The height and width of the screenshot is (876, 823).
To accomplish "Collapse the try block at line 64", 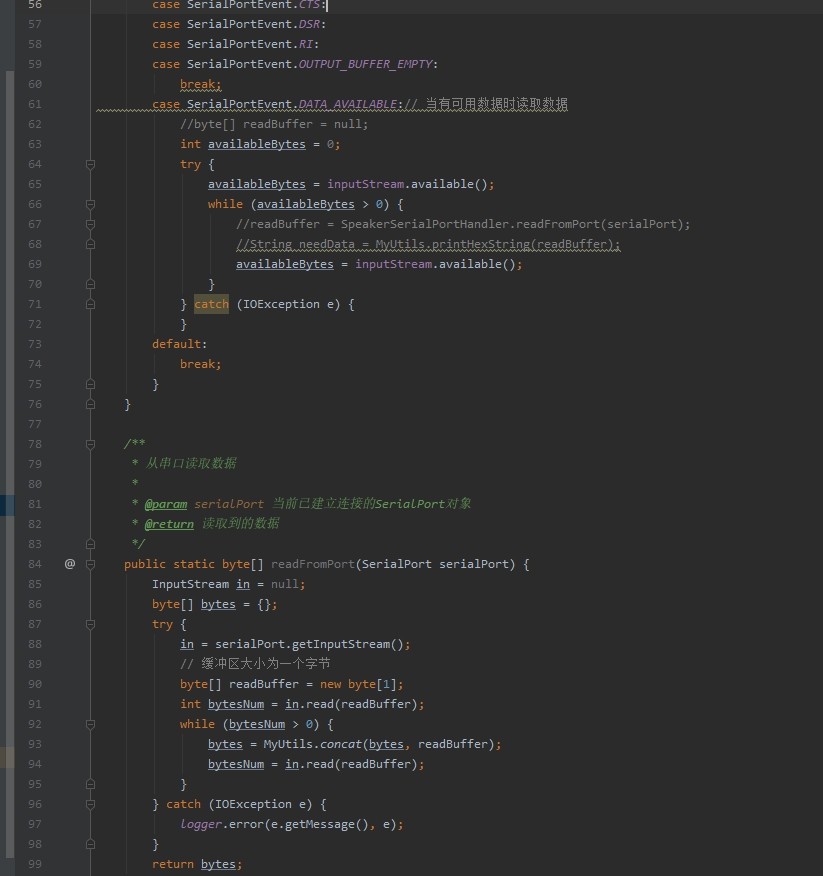I will pyautogui.click(x=91, y=164).
